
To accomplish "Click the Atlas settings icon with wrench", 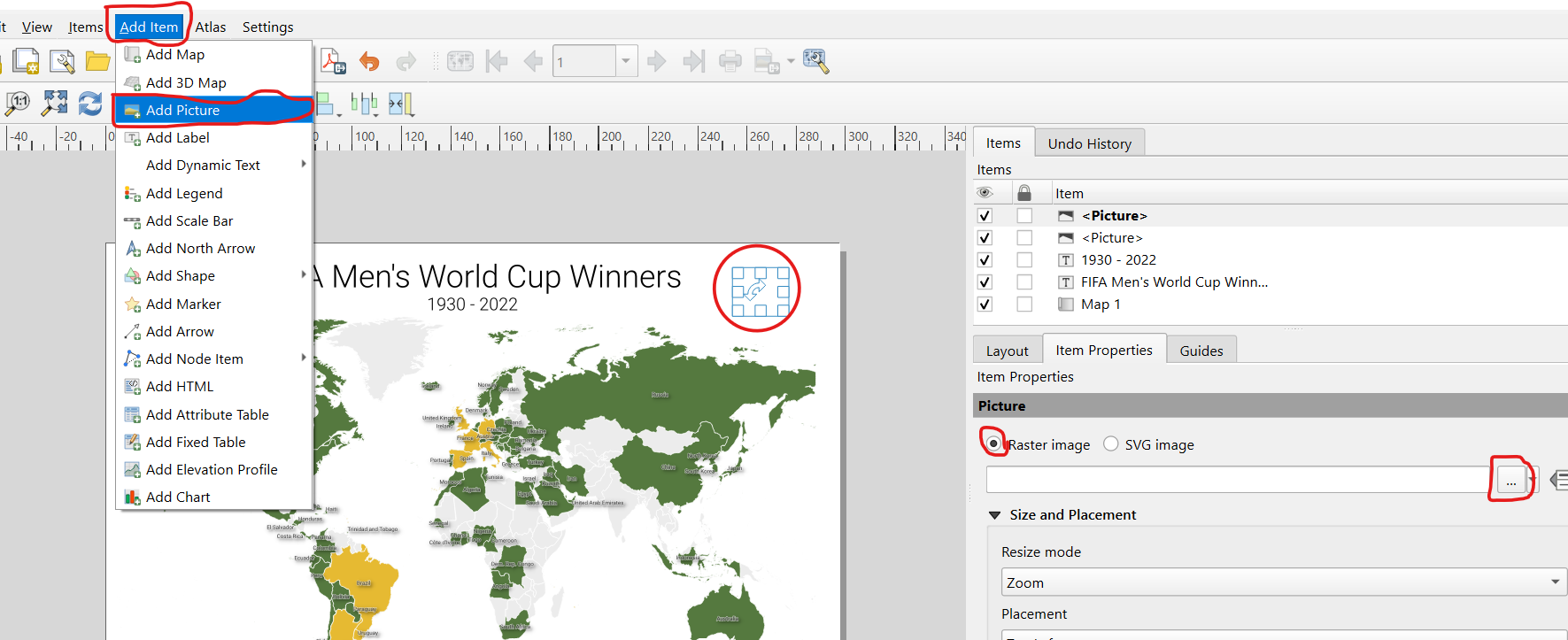I will (815, 61).
